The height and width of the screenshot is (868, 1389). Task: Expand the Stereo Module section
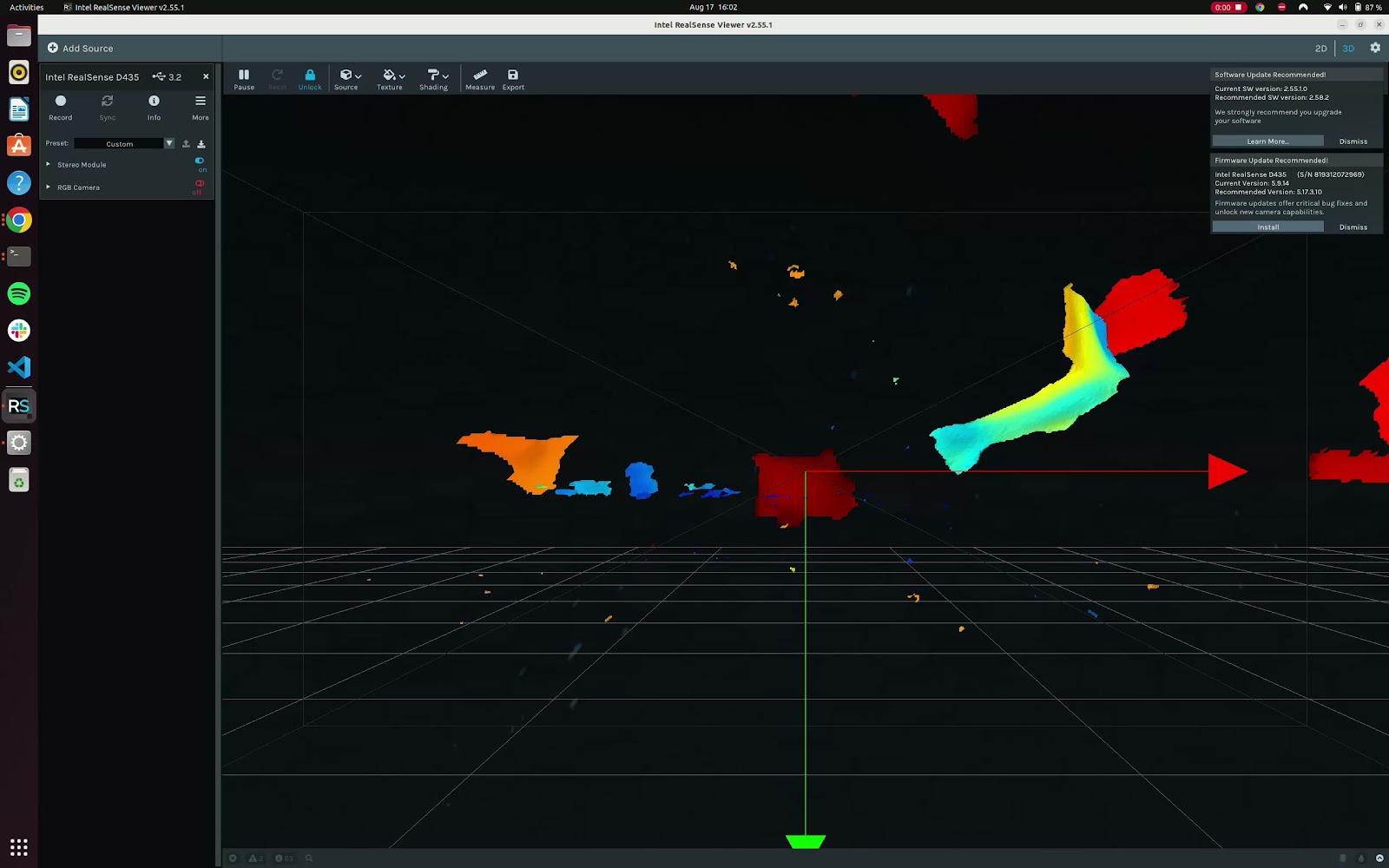click(x=48, y=164)
